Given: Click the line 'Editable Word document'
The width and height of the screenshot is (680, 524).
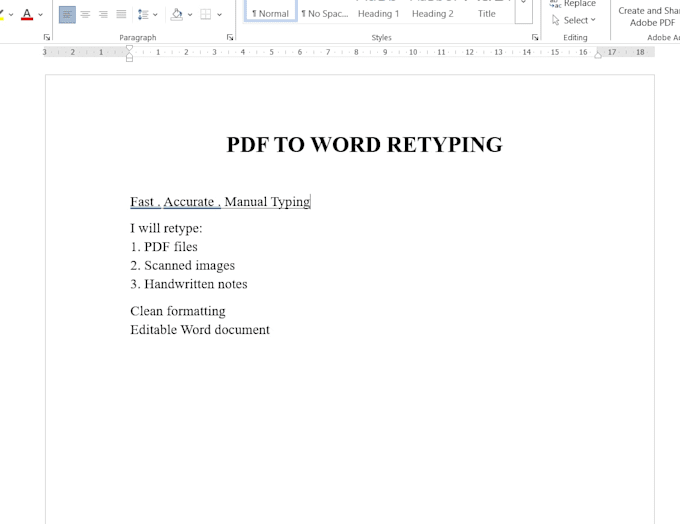Looking at the screenshot, I should (x=200, y=330).
